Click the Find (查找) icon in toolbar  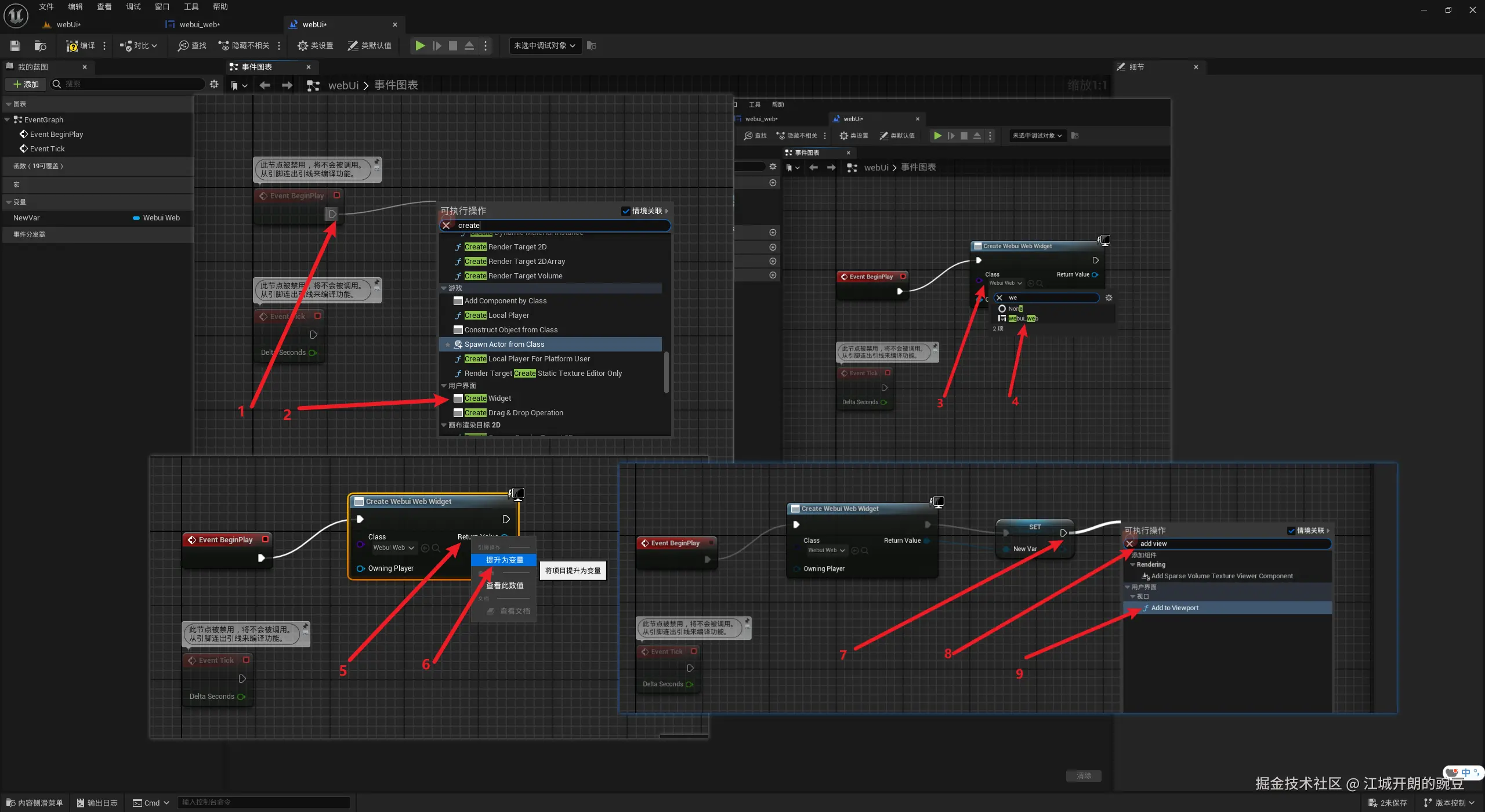point(183,46)
